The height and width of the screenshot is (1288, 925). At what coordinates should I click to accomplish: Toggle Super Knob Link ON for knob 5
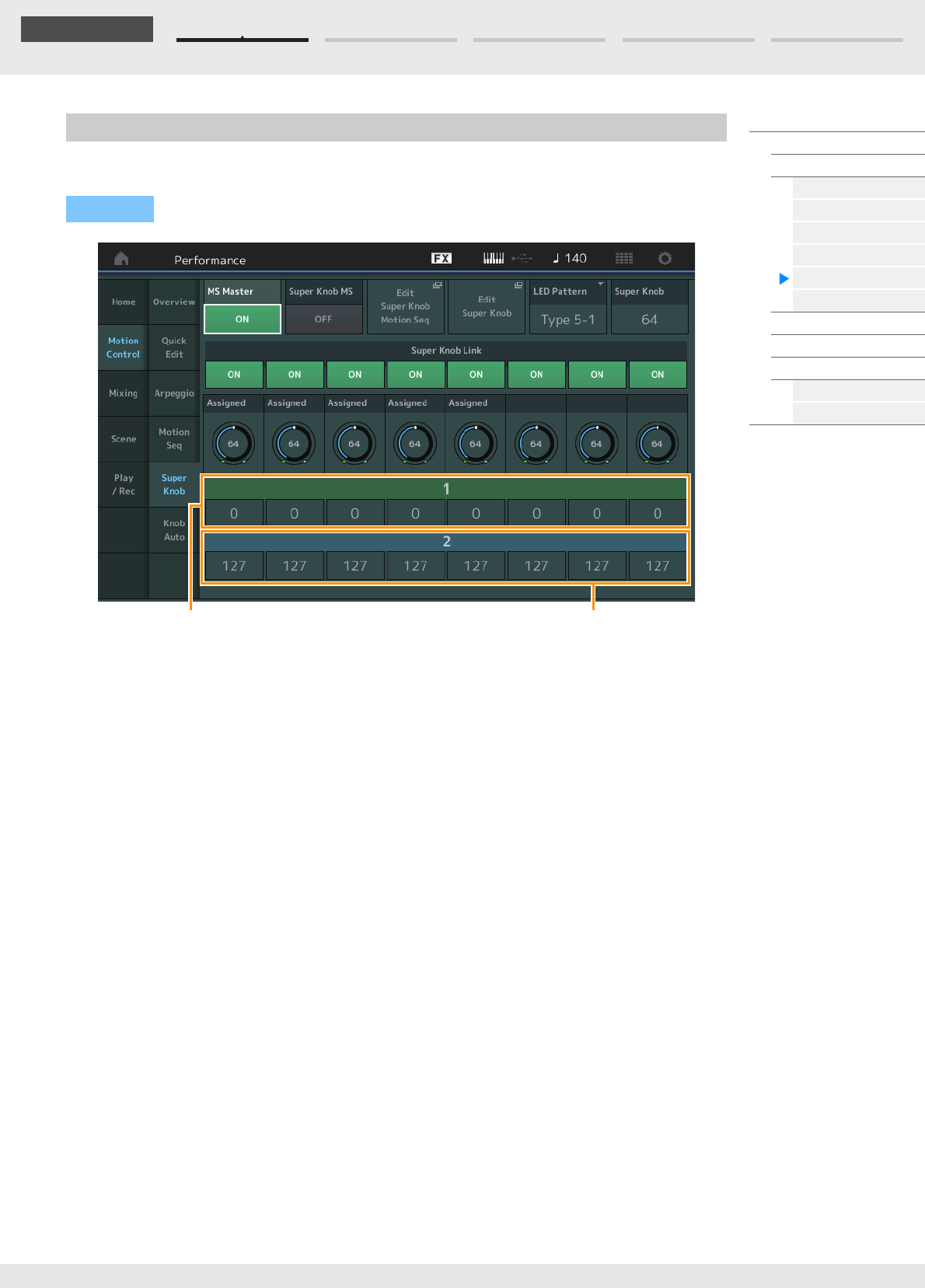[476, 375]
